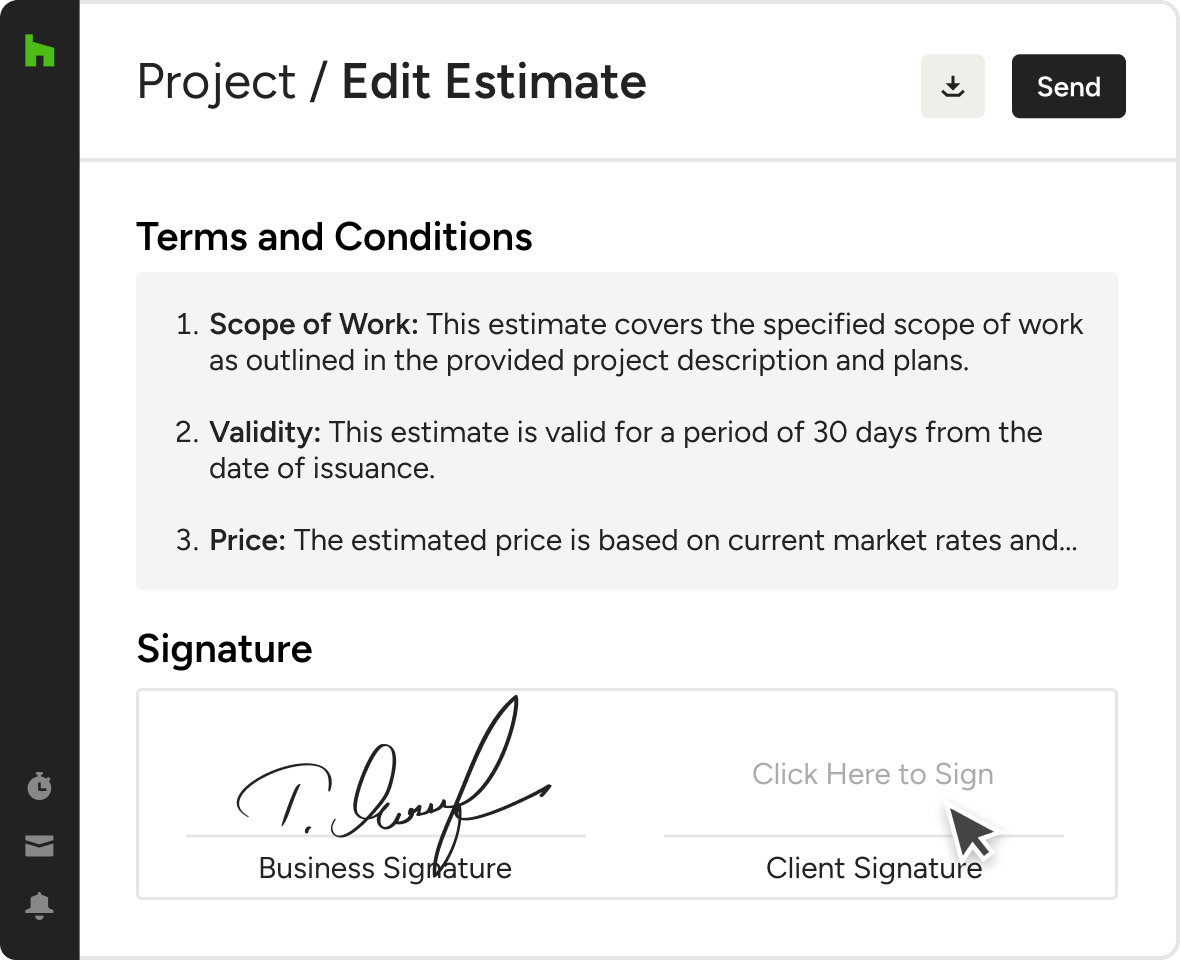
Task: Click the green Houzz logo icon
Action: [39, 50]
